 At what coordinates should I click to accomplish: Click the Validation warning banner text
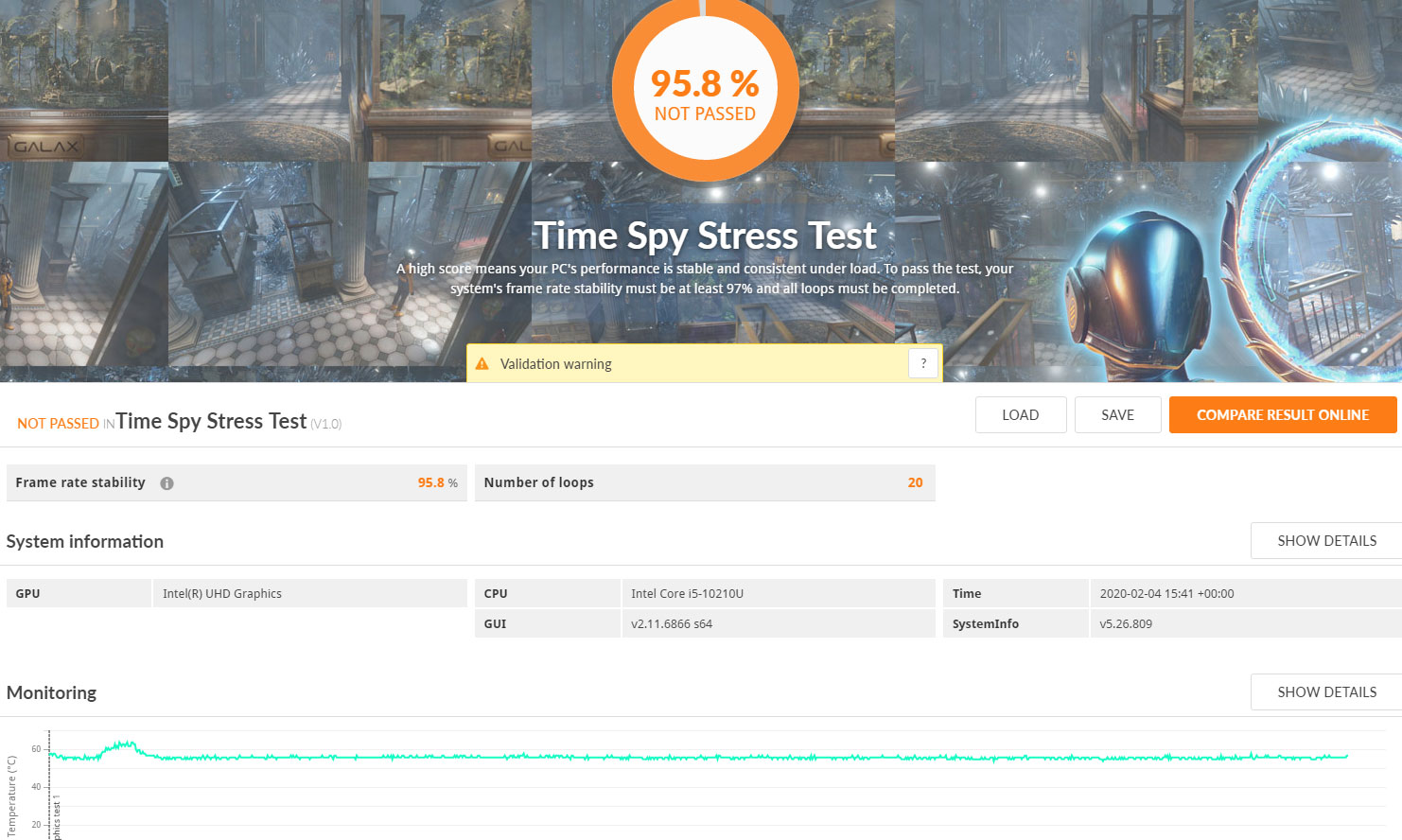pyautogui.click(x=555, y=364)
